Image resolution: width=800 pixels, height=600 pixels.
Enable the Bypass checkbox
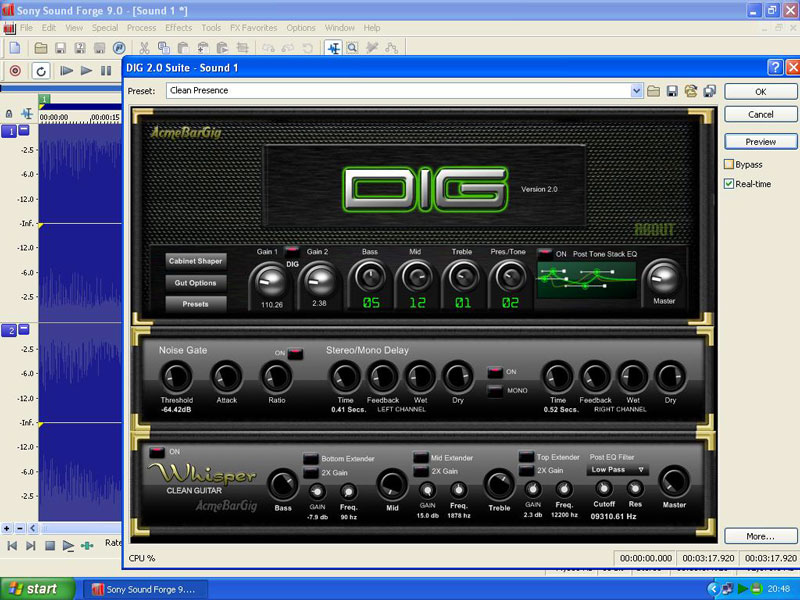(x=730, y=164)
